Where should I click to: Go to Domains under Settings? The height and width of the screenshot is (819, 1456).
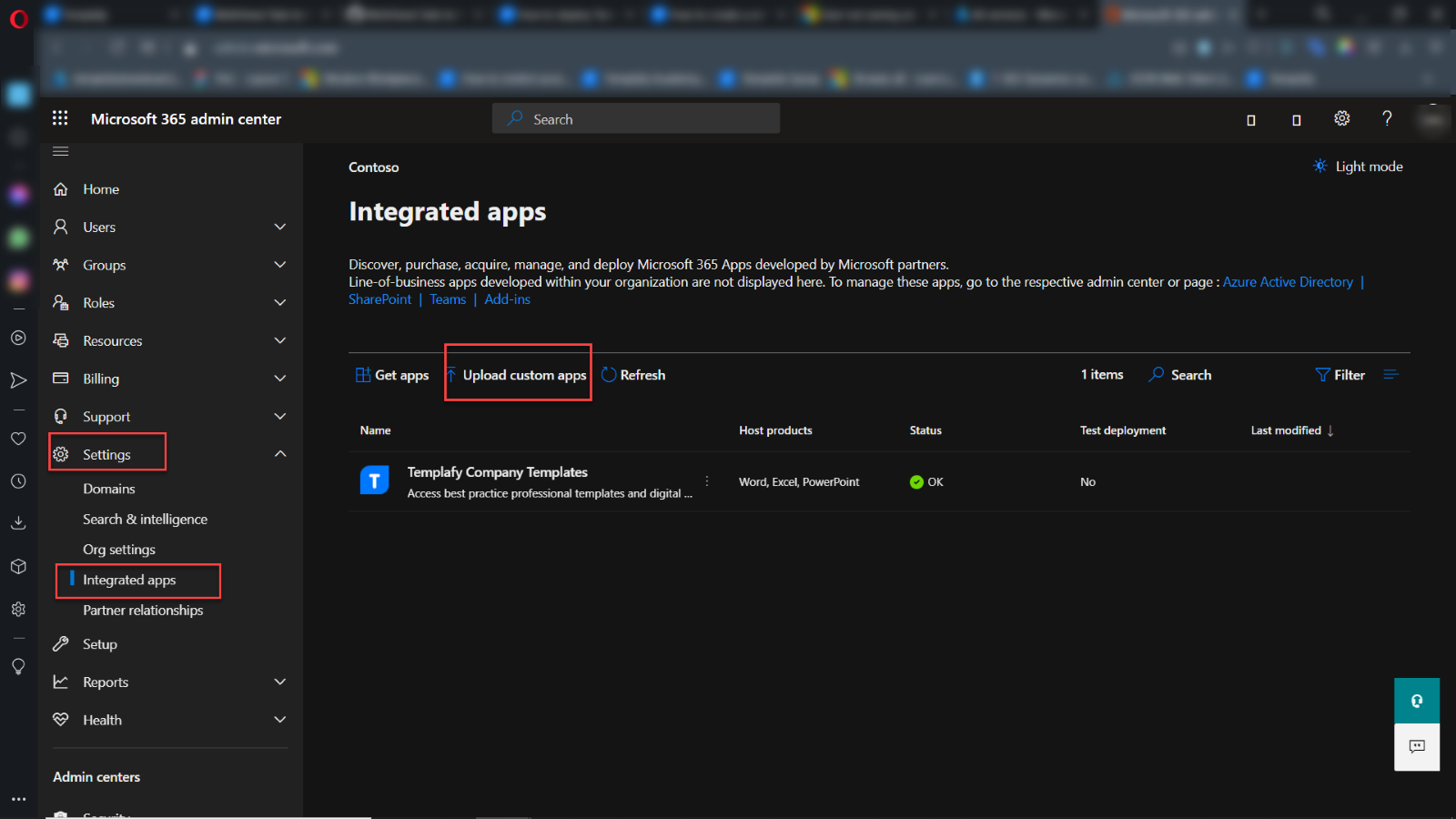109,489
